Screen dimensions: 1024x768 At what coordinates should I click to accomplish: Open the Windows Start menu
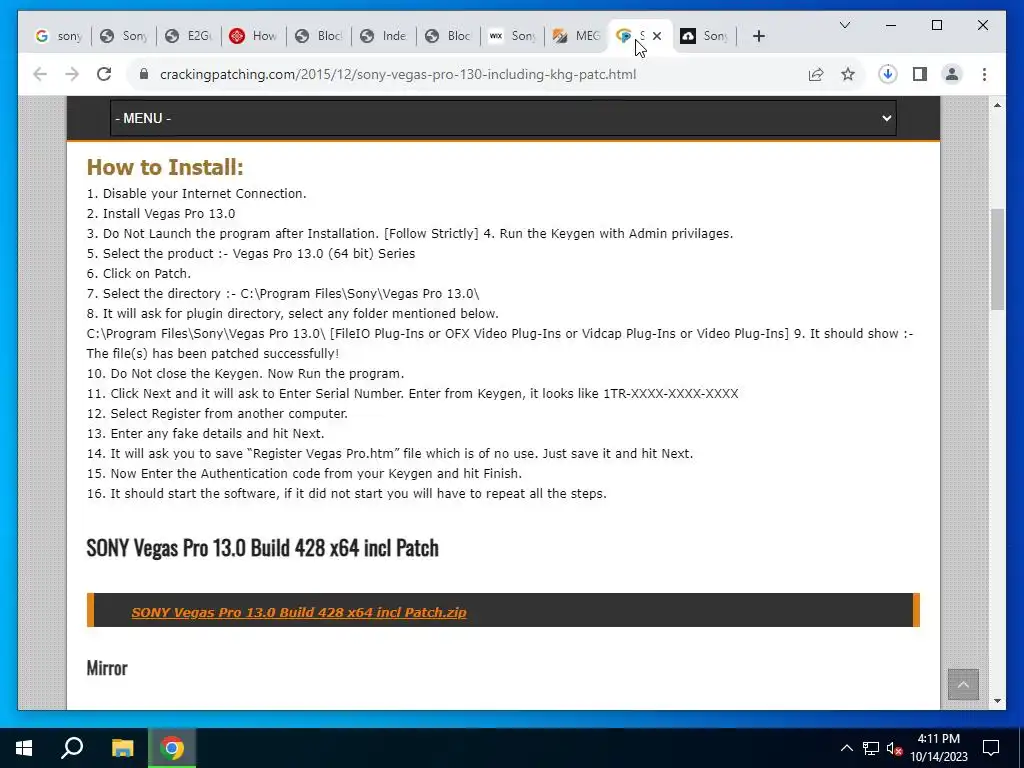tap(24, 748)
